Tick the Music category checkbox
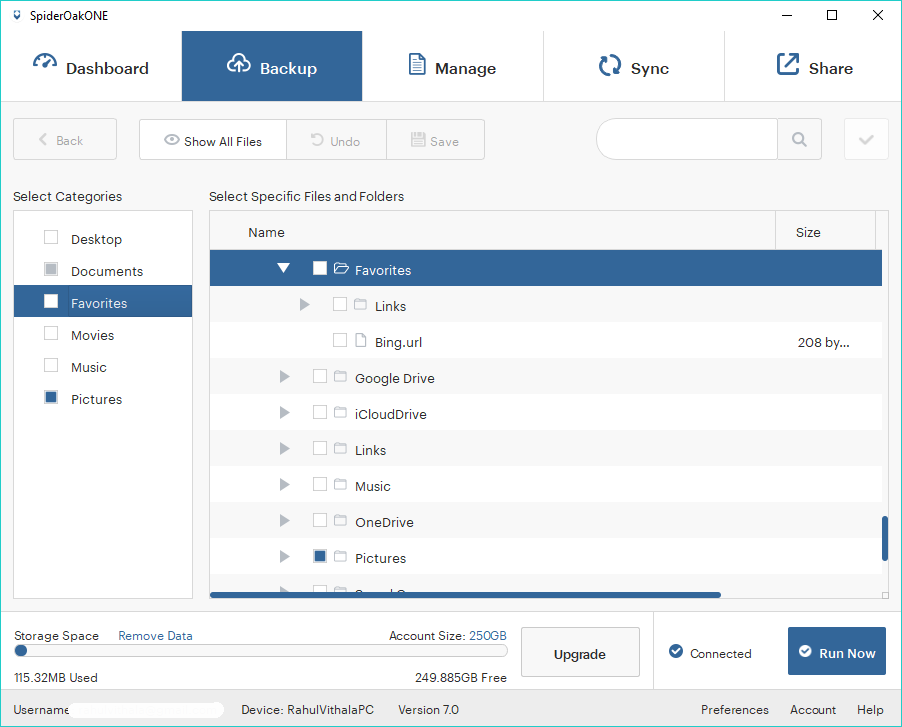The image size is (902, 727). coord(51,365)
